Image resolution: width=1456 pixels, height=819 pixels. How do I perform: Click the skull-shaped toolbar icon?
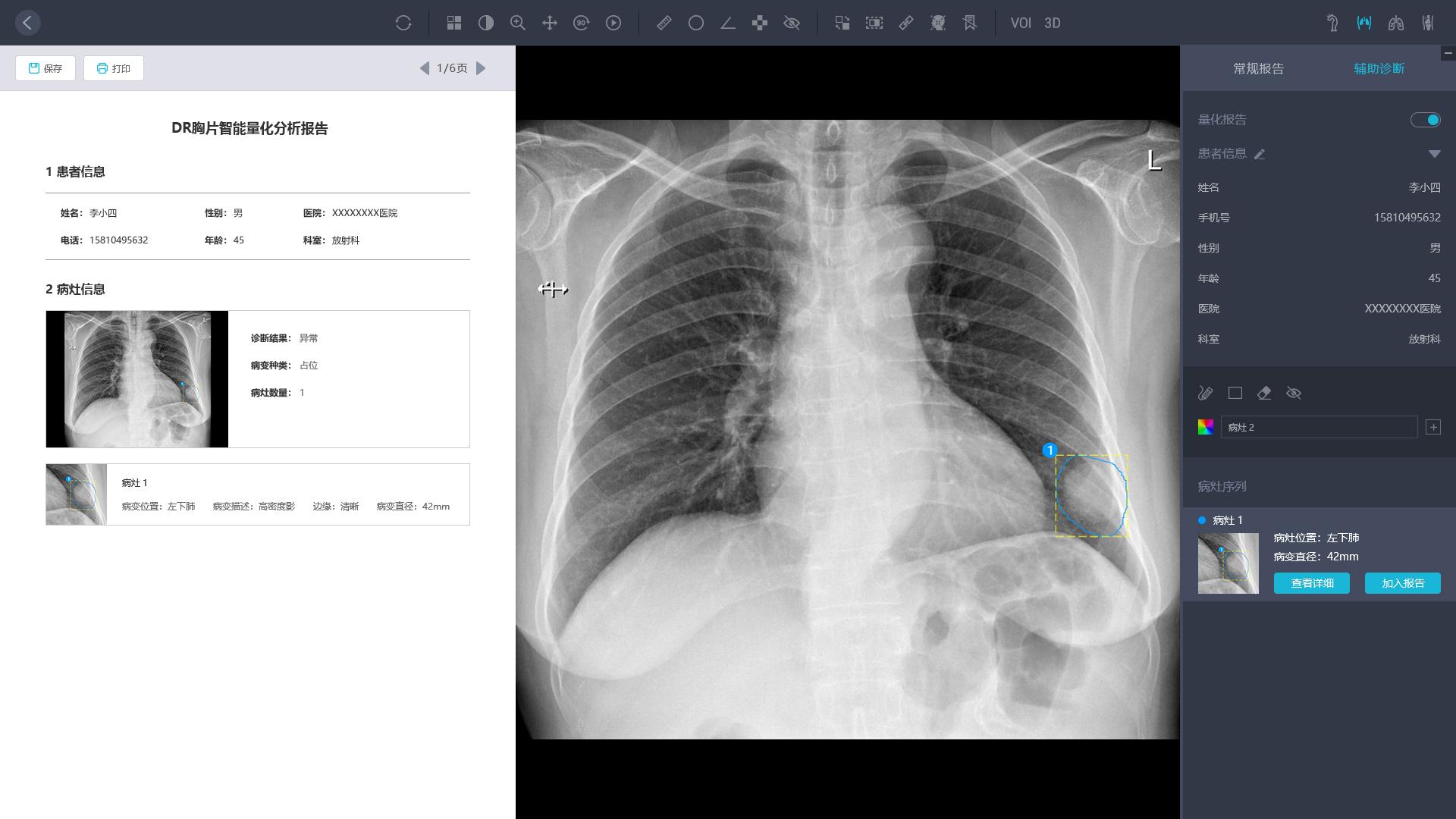[938, 23]
